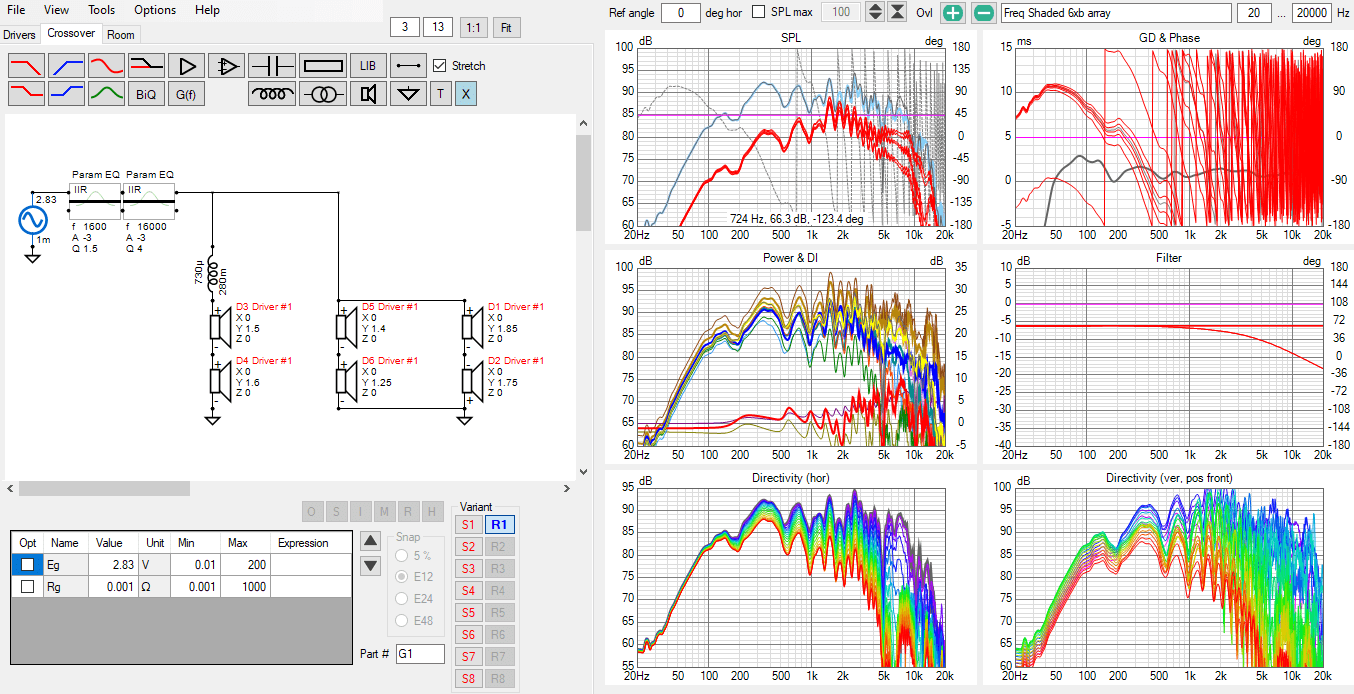Screen dimensions: 1354x694
Task: Switch to the Crossover tab
Action: click(x=71, y=34)
